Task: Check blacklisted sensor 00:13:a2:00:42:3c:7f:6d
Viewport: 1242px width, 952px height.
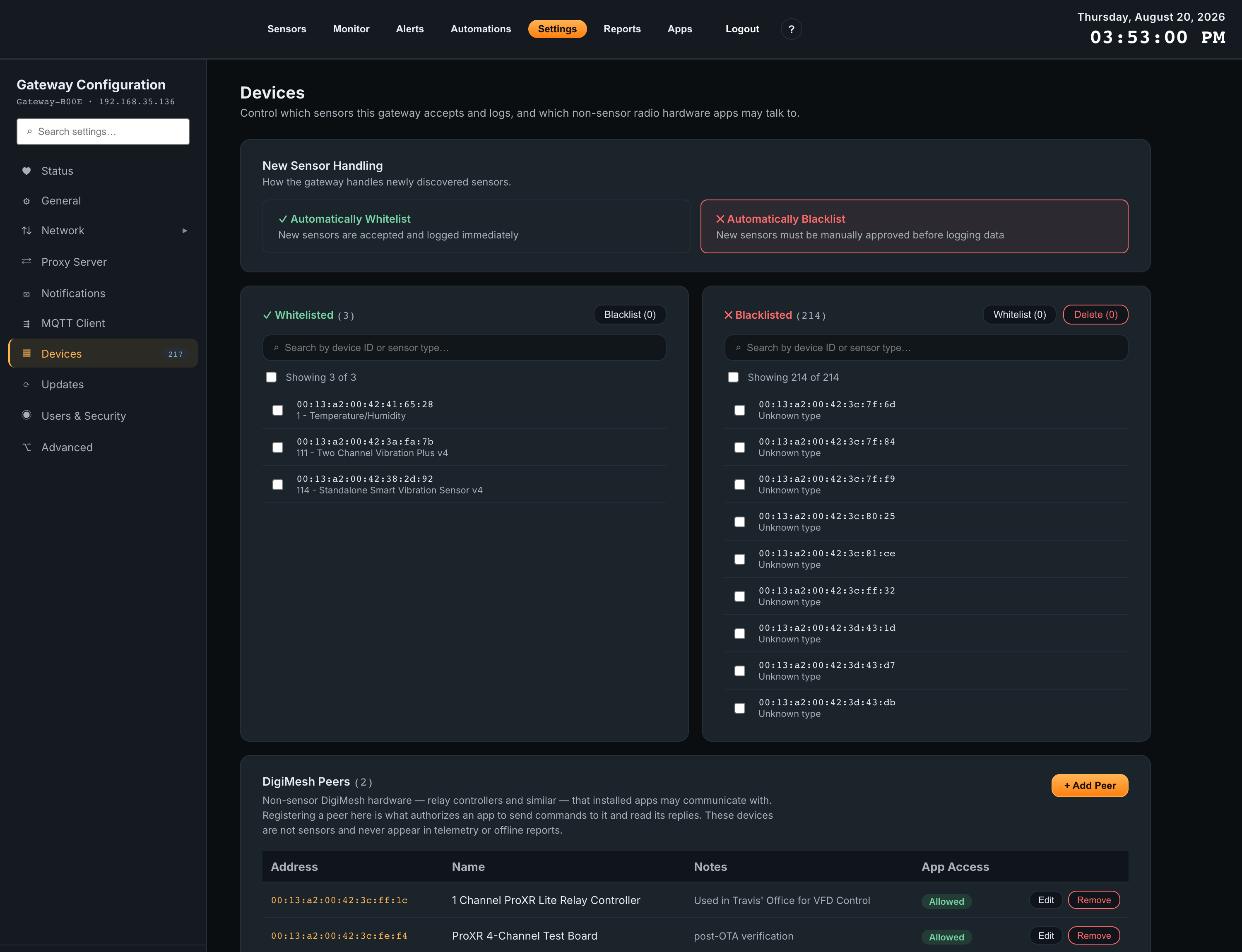Action: [740, 410]
